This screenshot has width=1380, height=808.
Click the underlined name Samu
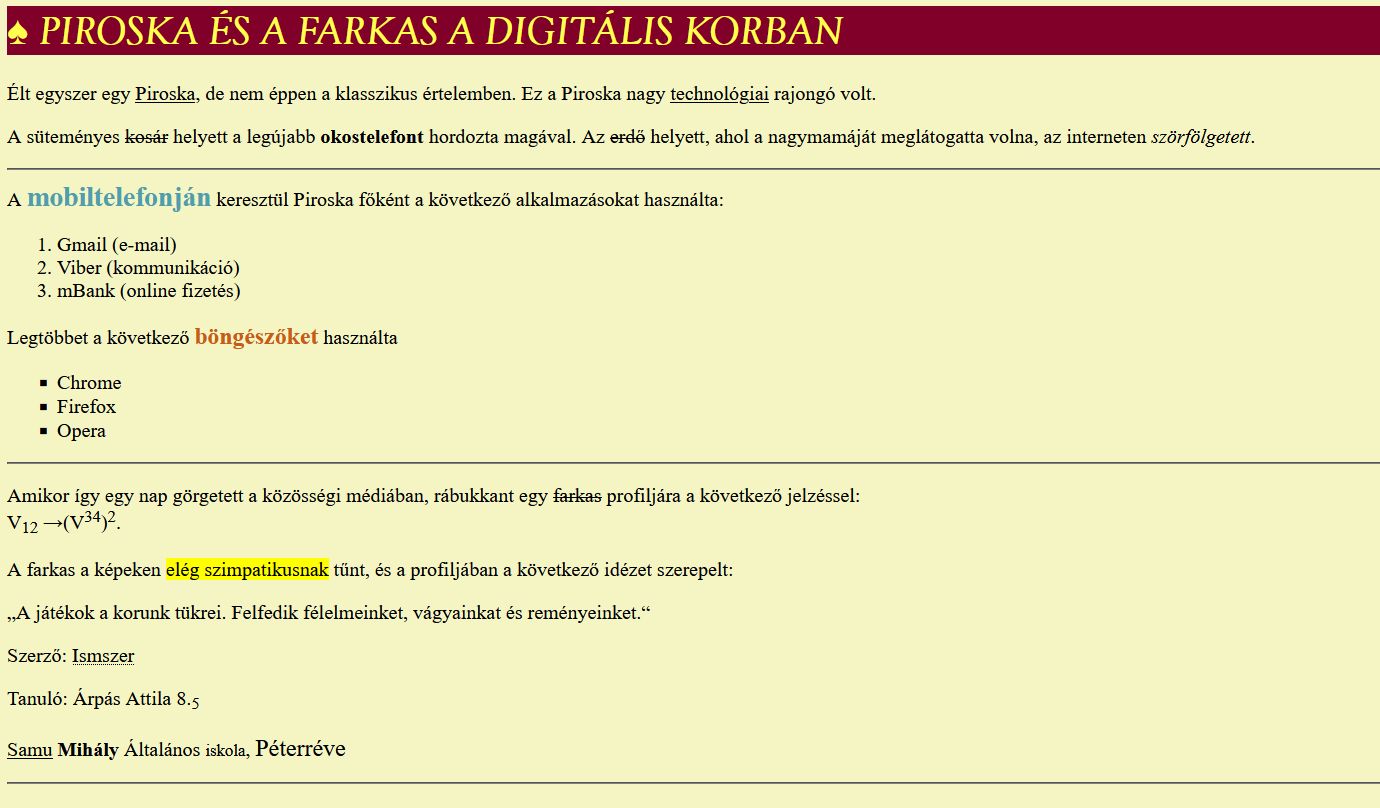29,750
